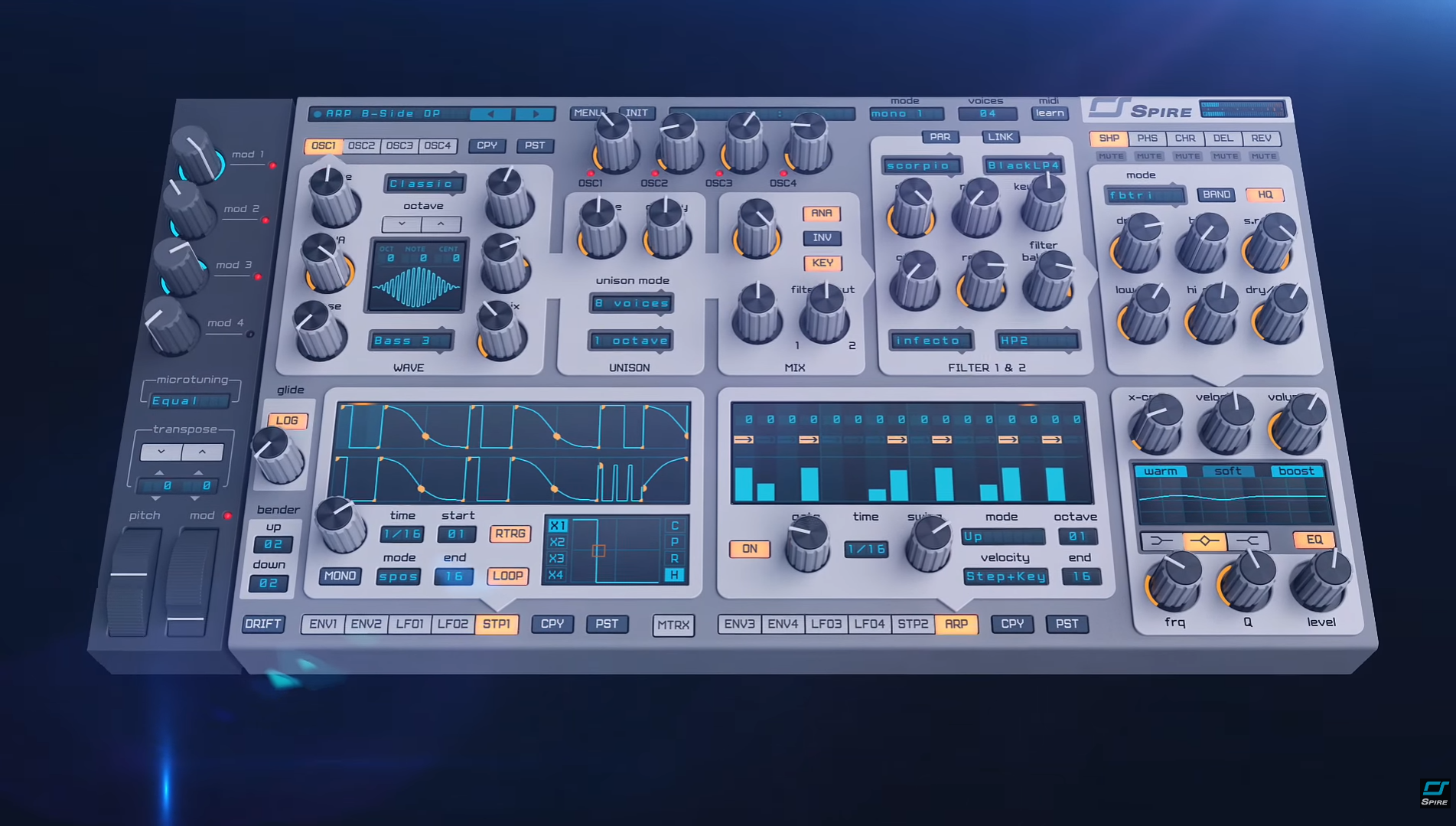Toggle the HQ shaper button
The image size is (1456, 826).
coord(1265,194)
